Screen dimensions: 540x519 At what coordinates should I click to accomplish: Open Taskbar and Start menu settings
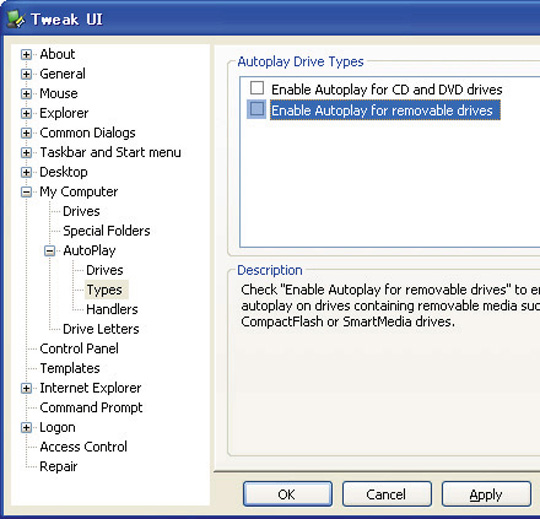[110, 152]
